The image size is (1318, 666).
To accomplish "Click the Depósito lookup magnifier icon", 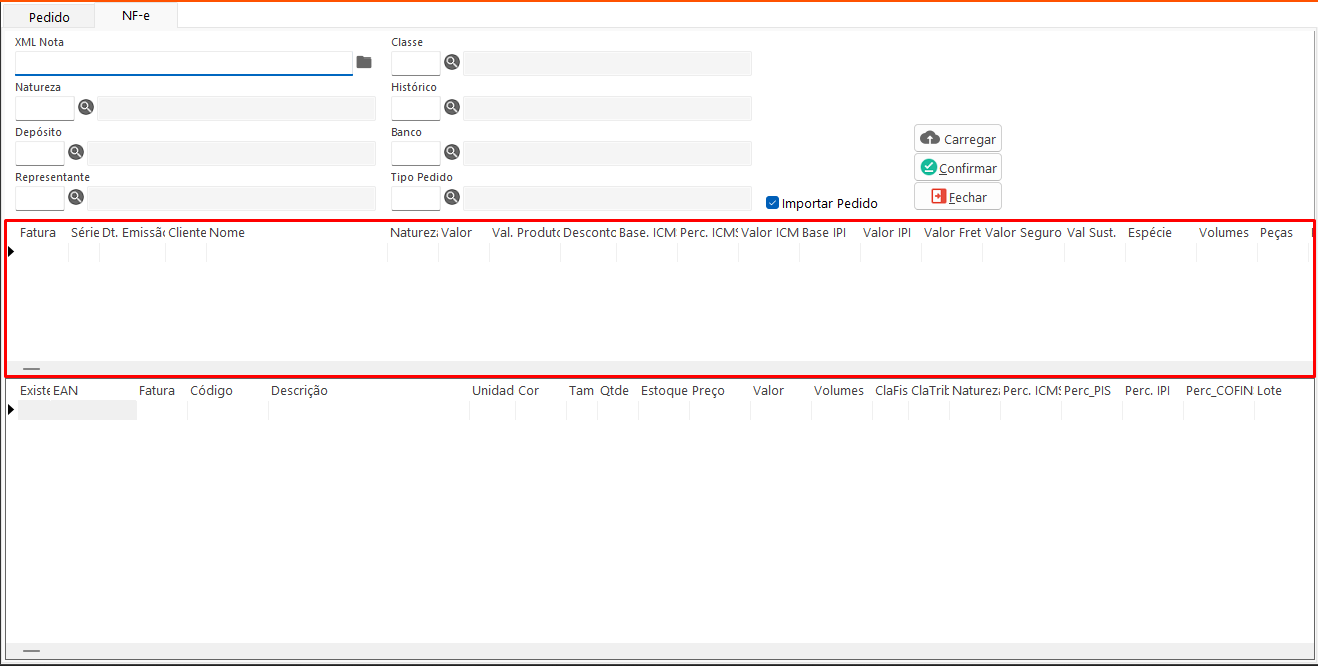I will [76, 152].
